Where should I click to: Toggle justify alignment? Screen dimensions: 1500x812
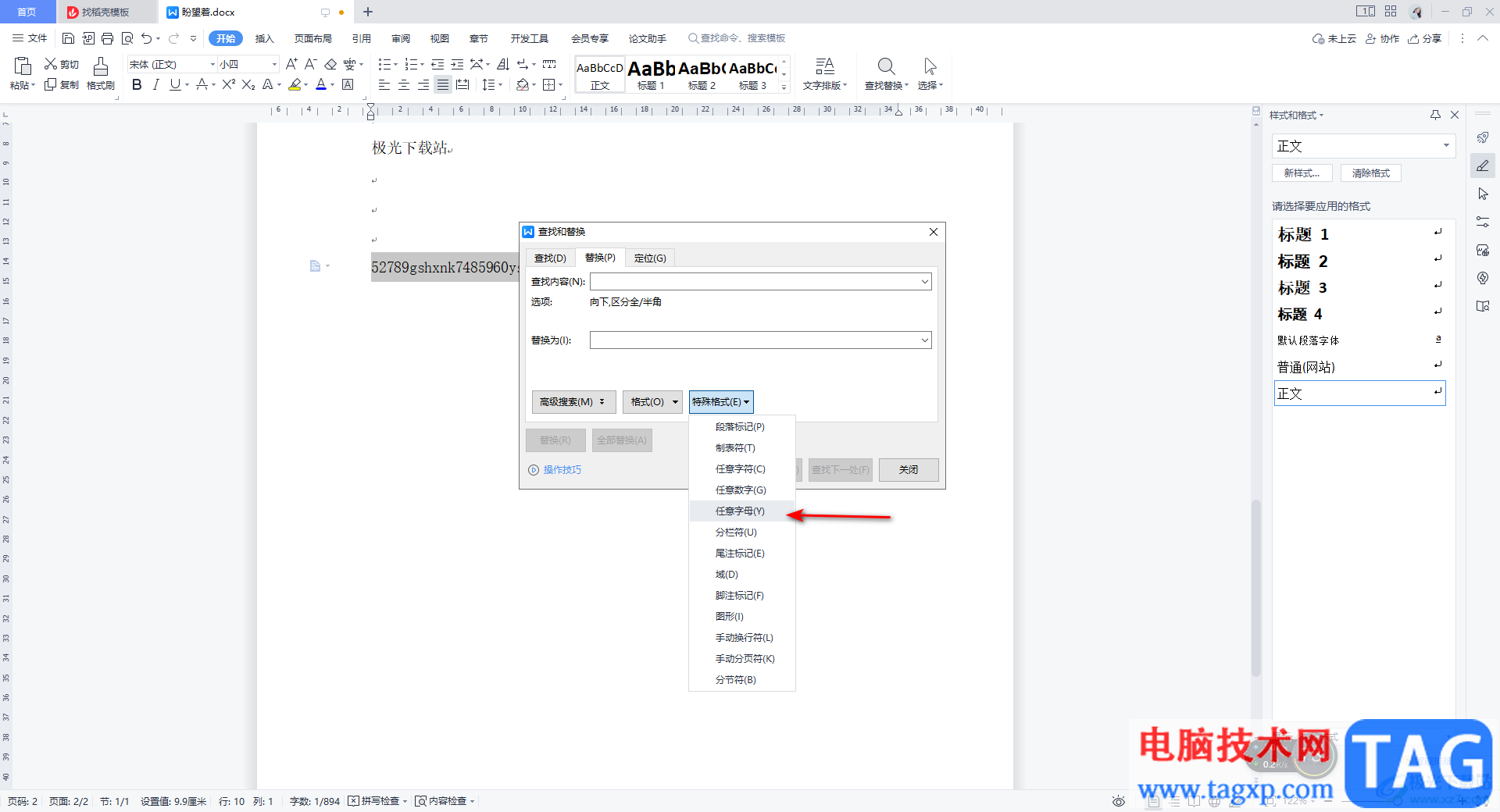click(x=443, y=84)
